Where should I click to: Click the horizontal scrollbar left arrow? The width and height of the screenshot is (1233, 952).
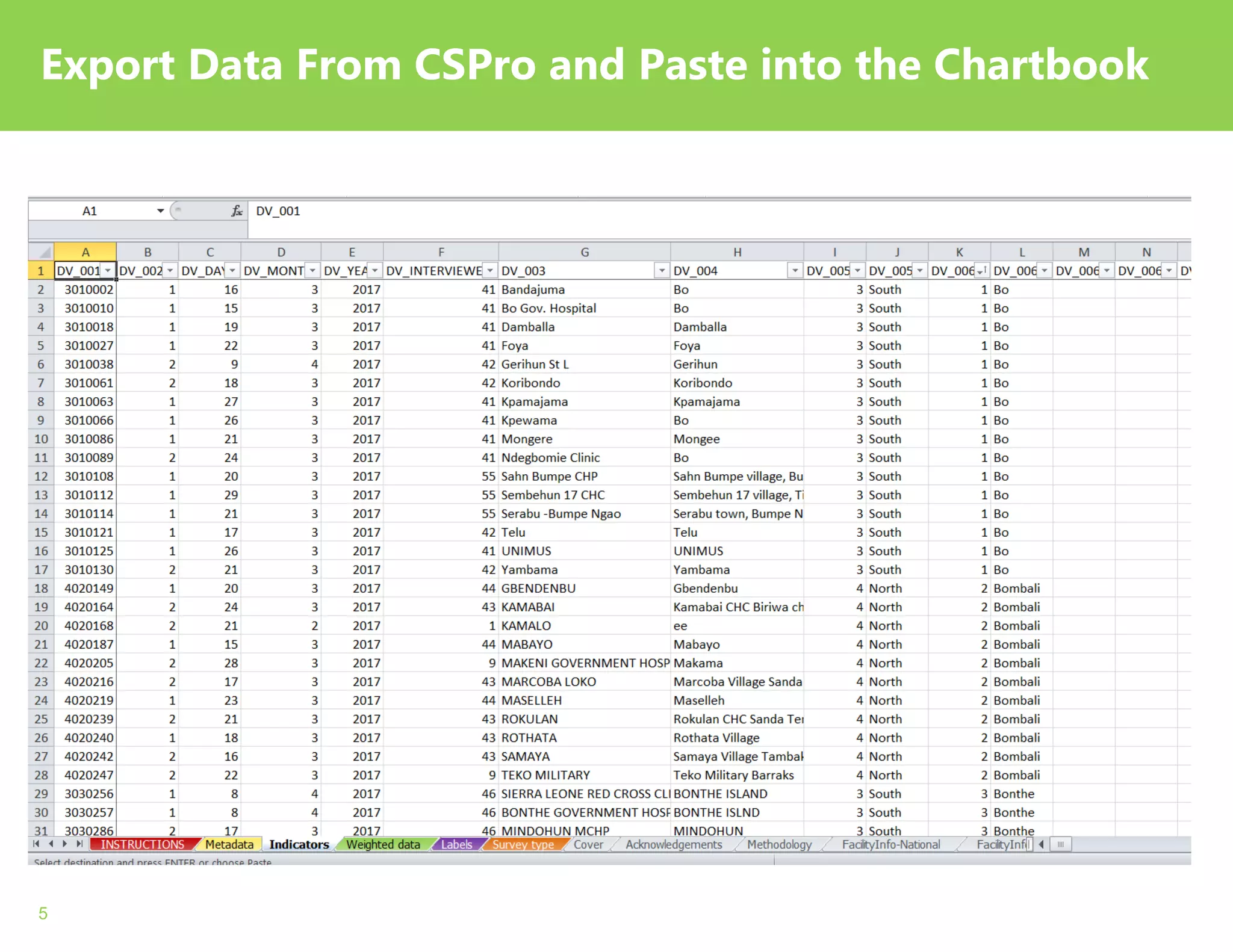coord(1041,844)
